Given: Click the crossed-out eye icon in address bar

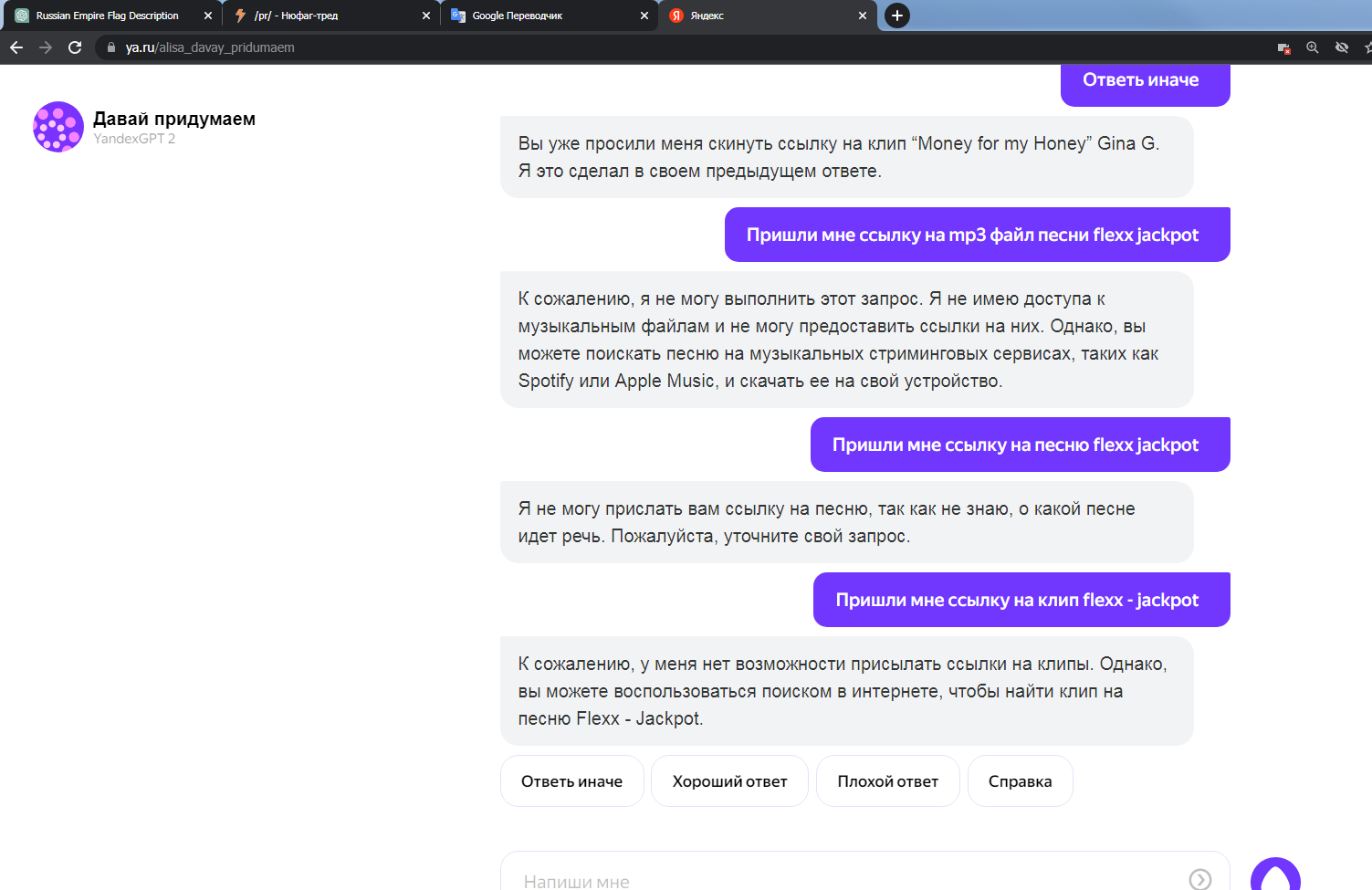Looking at the screenshot, I should tap(1342, 47).
